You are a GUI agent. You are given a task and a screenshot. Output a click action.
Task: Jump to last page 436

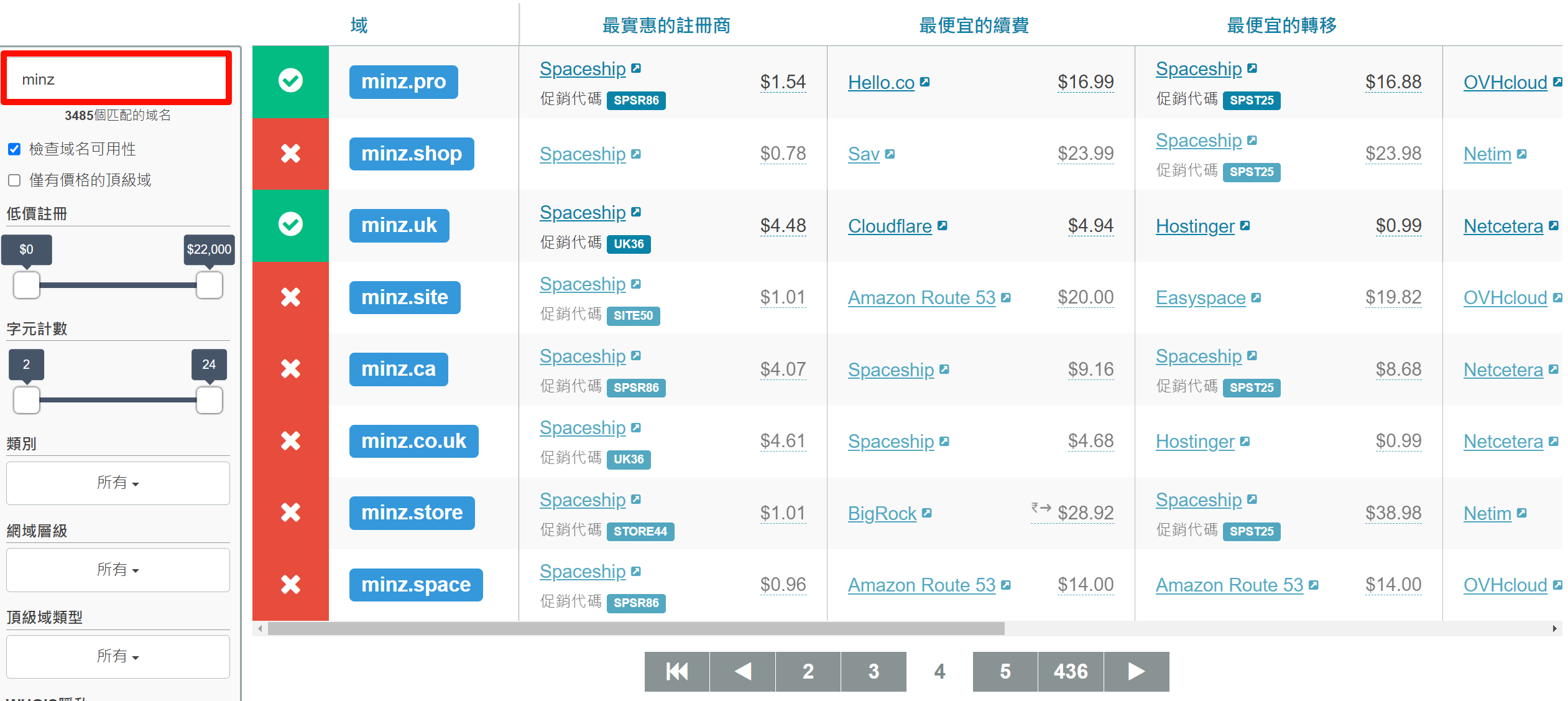[x=1071, y=671]
